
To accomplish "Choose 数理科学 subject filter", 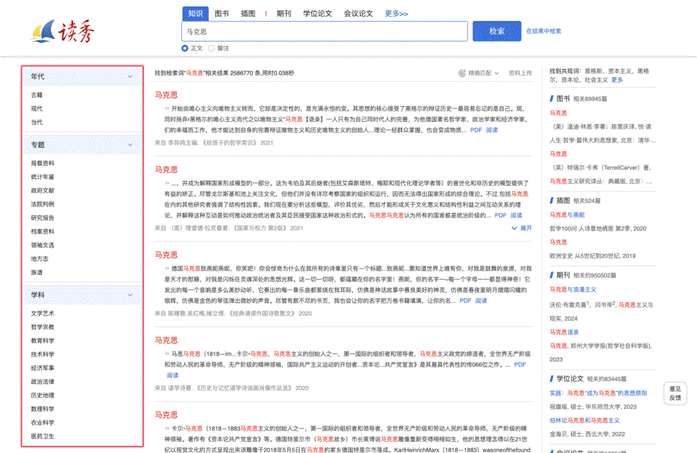I will click(43, 409).
